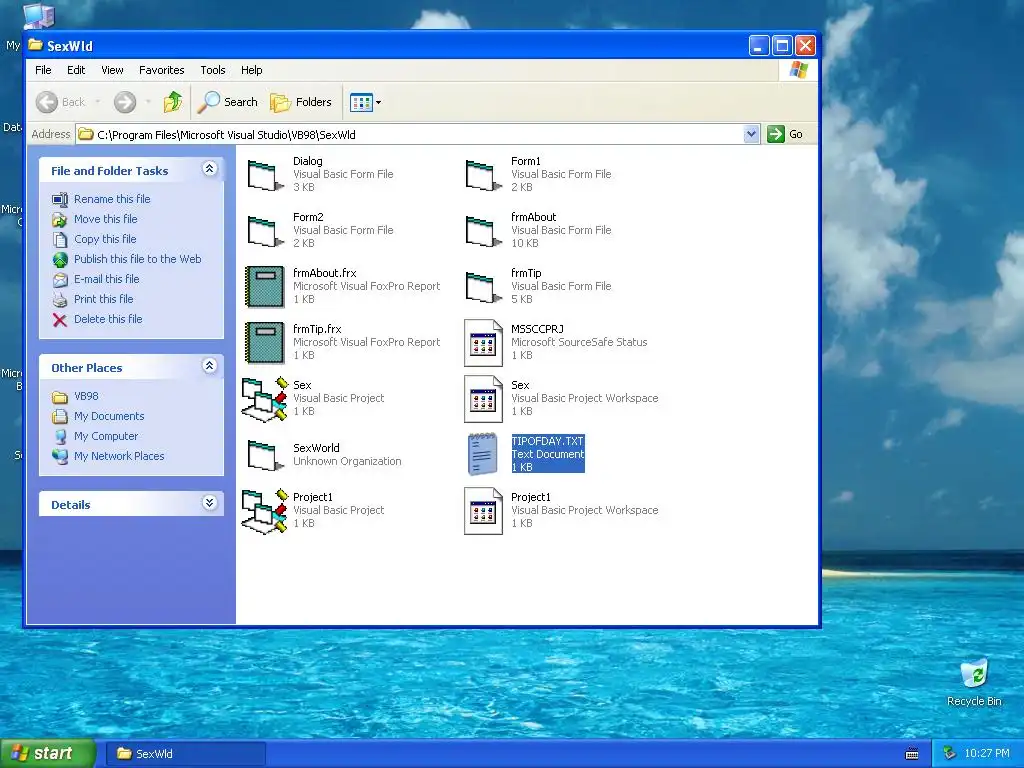
Task: Collapse the File and Folder Tasks panel
Action: click(x=209, y=169)
